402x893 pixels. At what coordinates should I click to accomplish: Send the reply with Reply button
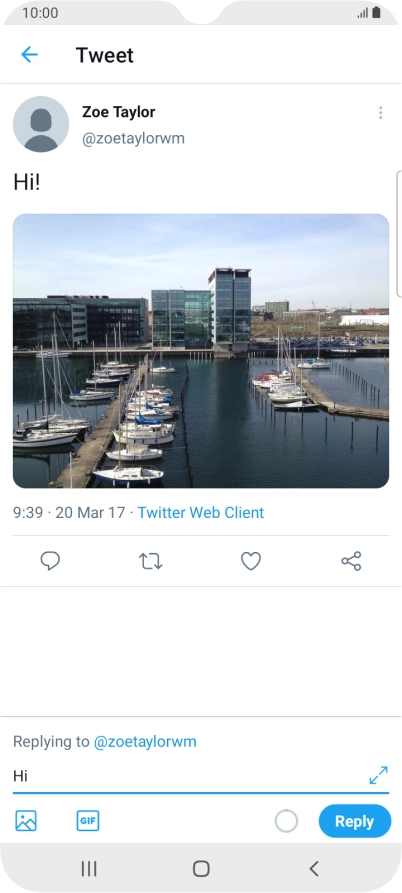click(x=355, y=821)
